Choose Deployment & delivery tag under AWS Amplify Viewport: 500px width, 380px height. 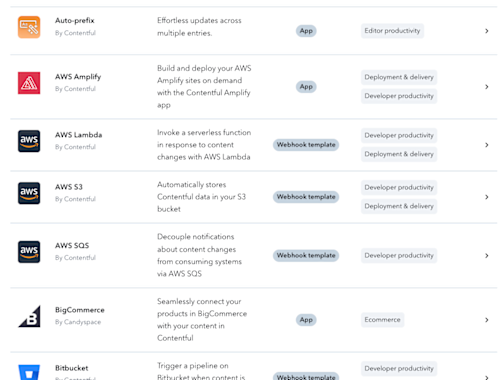pyautogui.click(x=399, y=77)
